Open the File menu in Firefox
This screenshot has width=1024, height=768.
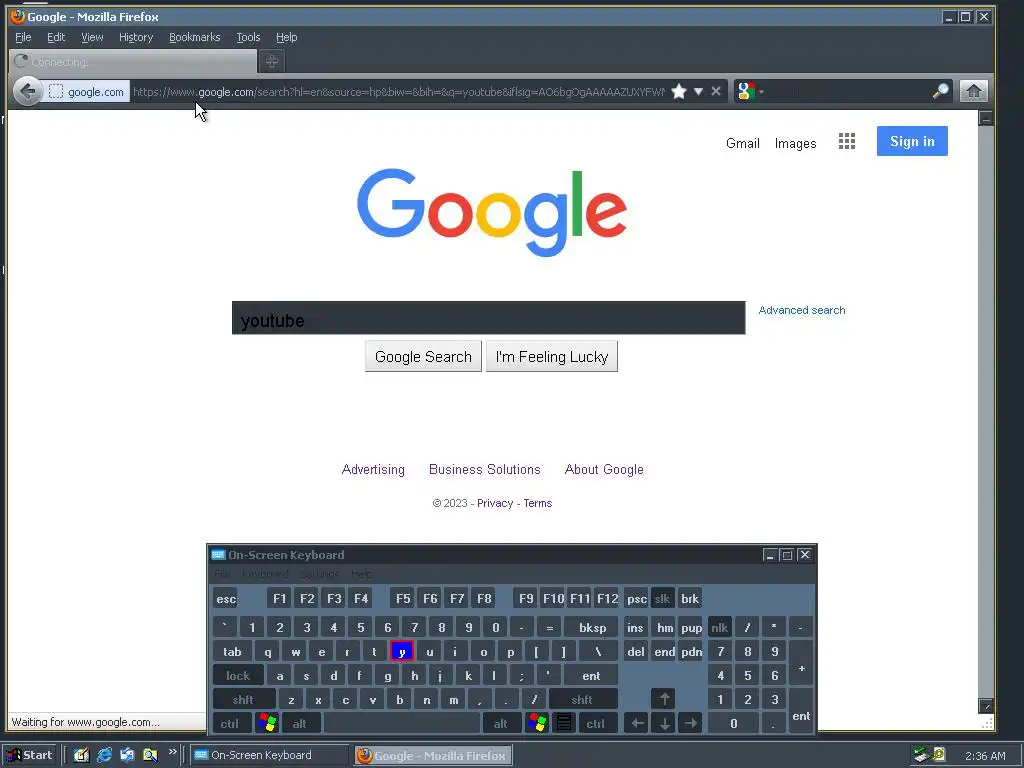pyautogui.click(x=23, y=37)
